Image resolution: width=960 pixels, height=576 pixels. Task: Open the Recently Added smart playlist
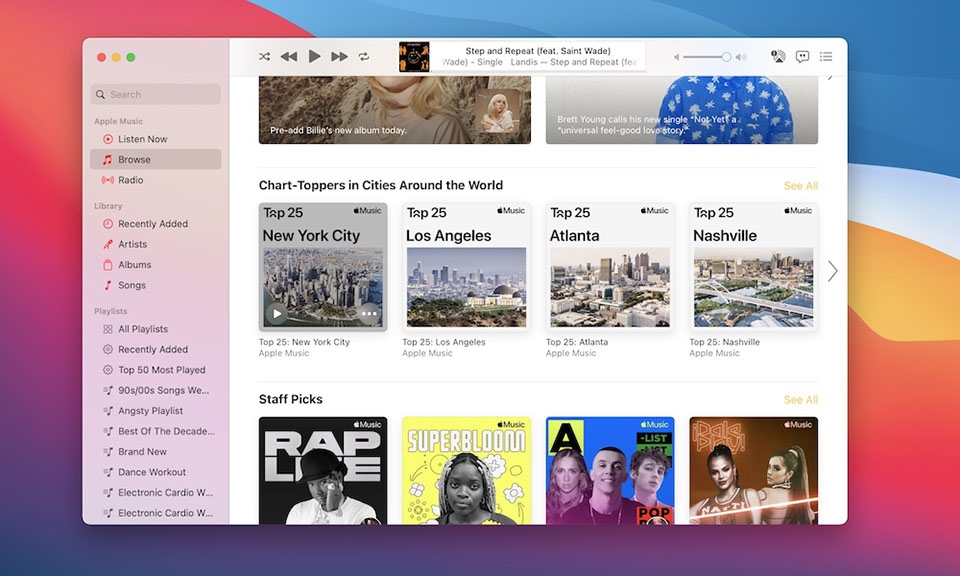click(x=156, y=349)
